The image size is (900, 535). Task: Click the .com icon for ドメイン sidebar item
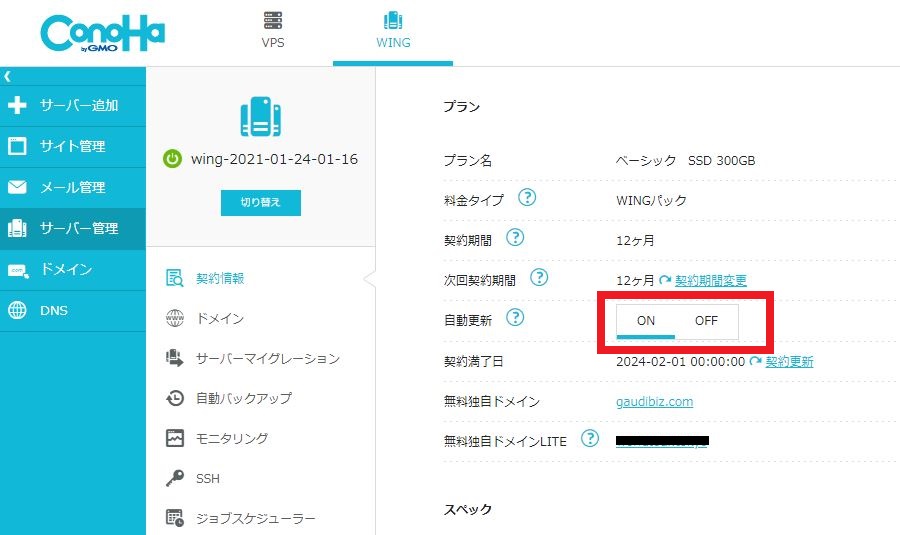pos(18,270)
